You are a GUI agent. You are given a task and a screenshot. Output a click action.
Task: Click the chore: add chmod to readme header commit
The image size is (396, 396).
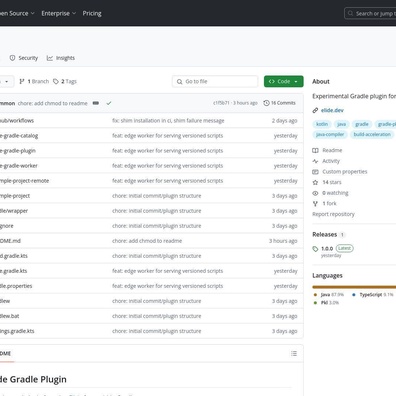pos(53,103)
